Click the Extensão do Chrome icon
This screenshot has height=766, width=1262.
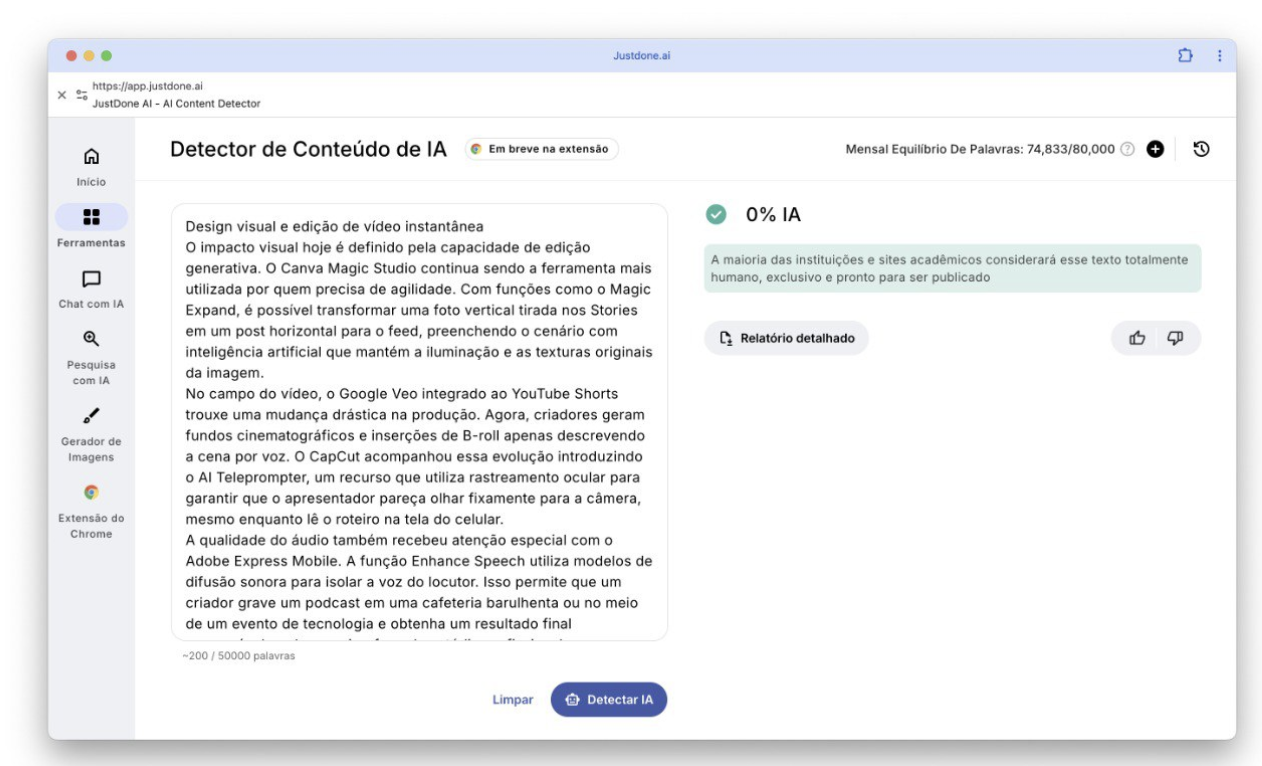pyautogui.click(x=91, y=492)
